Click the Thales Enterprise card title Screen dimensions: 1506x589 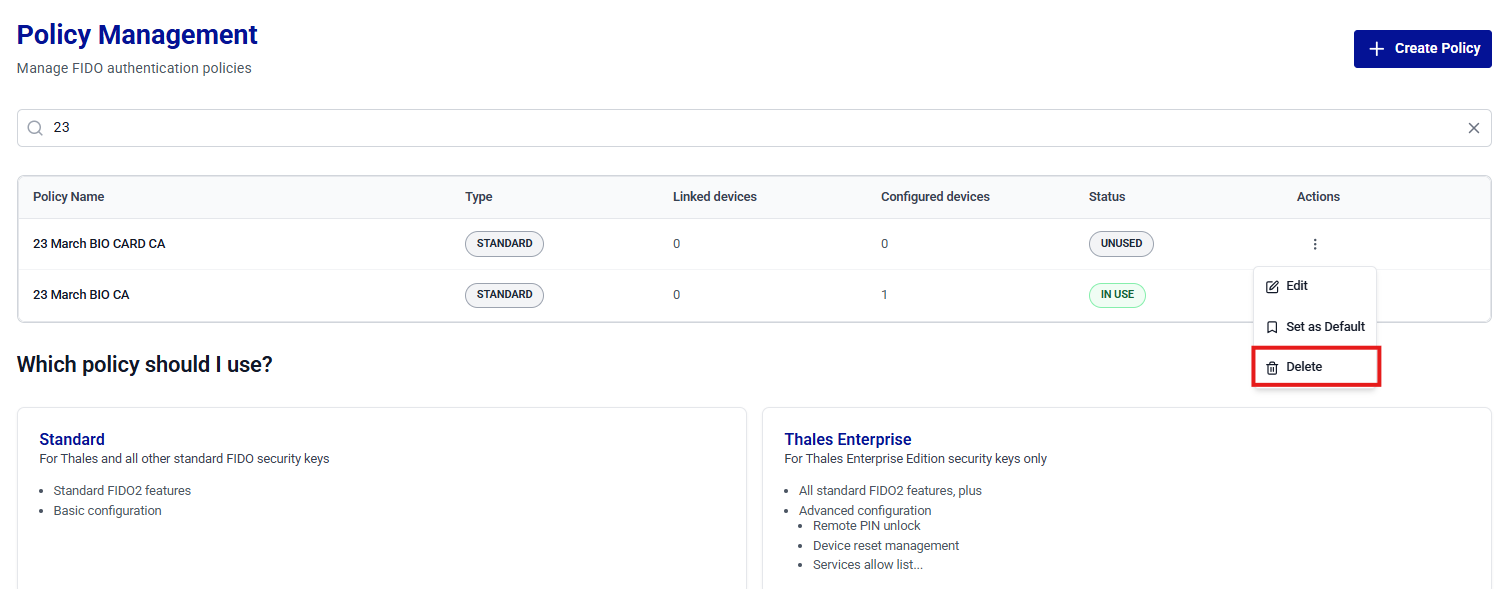tap(848, 439)
